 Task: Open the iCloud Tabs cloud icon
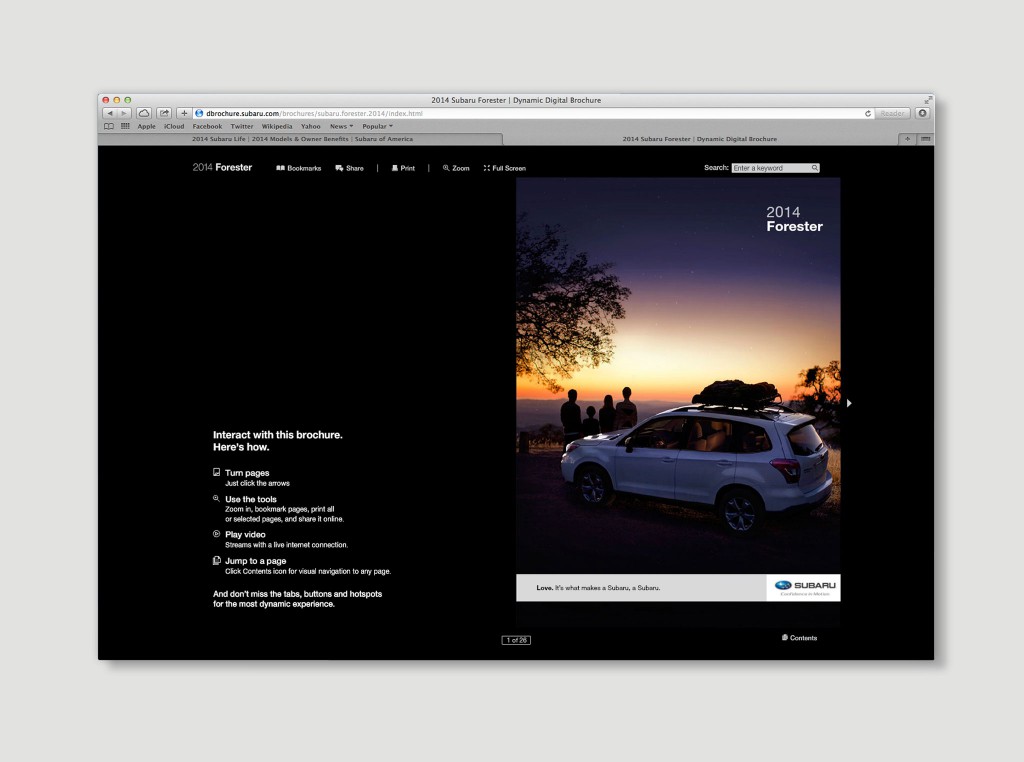[x=144, y=114]
